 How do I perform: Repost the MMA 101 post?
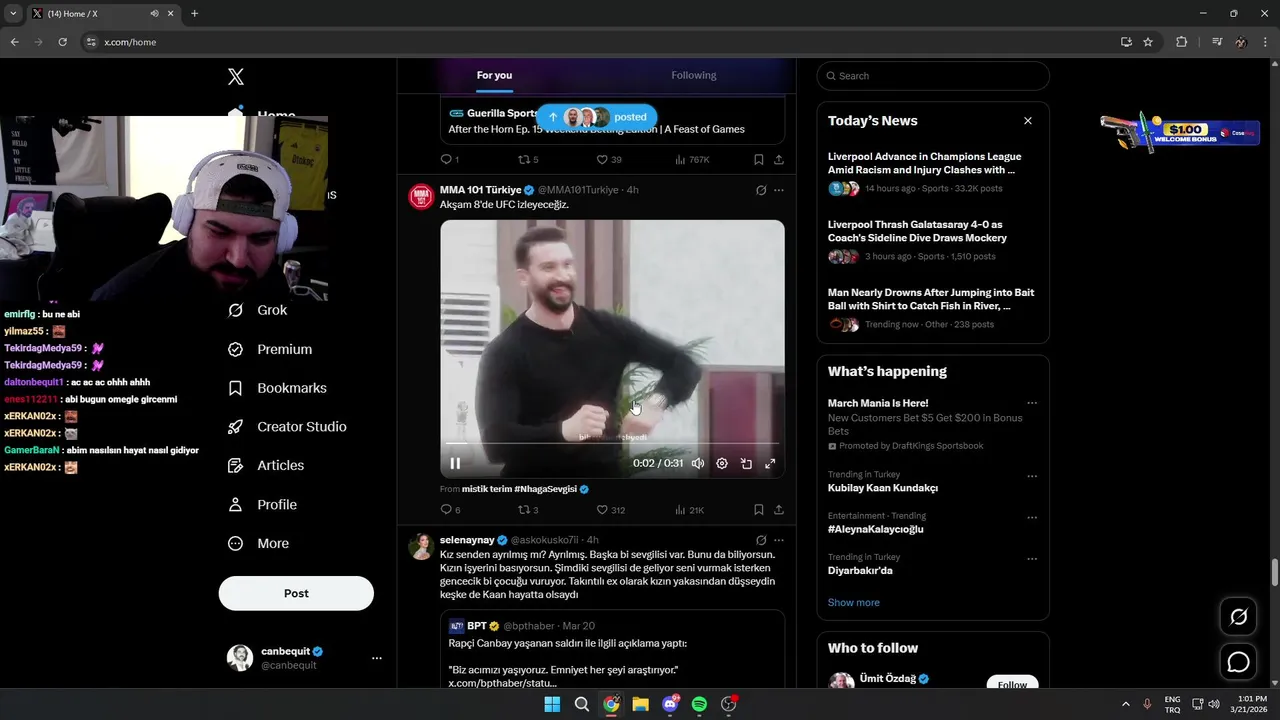(527, 510)
